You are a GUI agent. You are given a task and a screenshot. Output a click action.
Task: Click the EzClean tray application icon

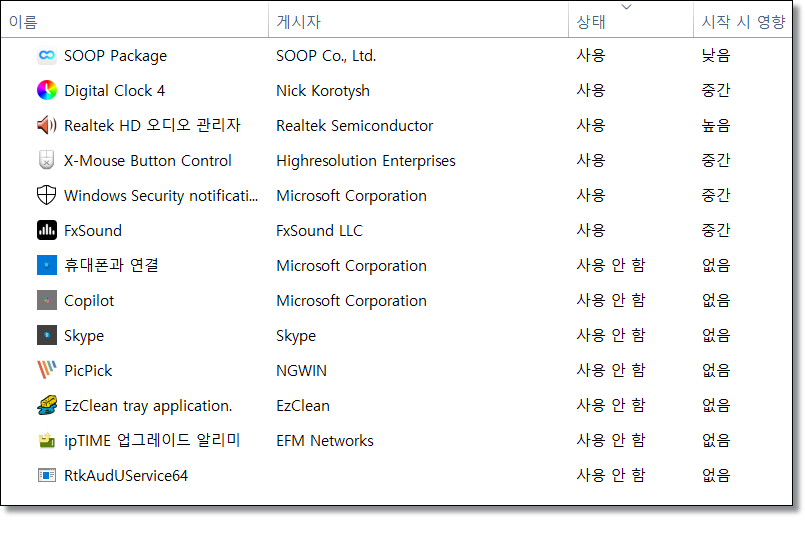pos(47,405)
